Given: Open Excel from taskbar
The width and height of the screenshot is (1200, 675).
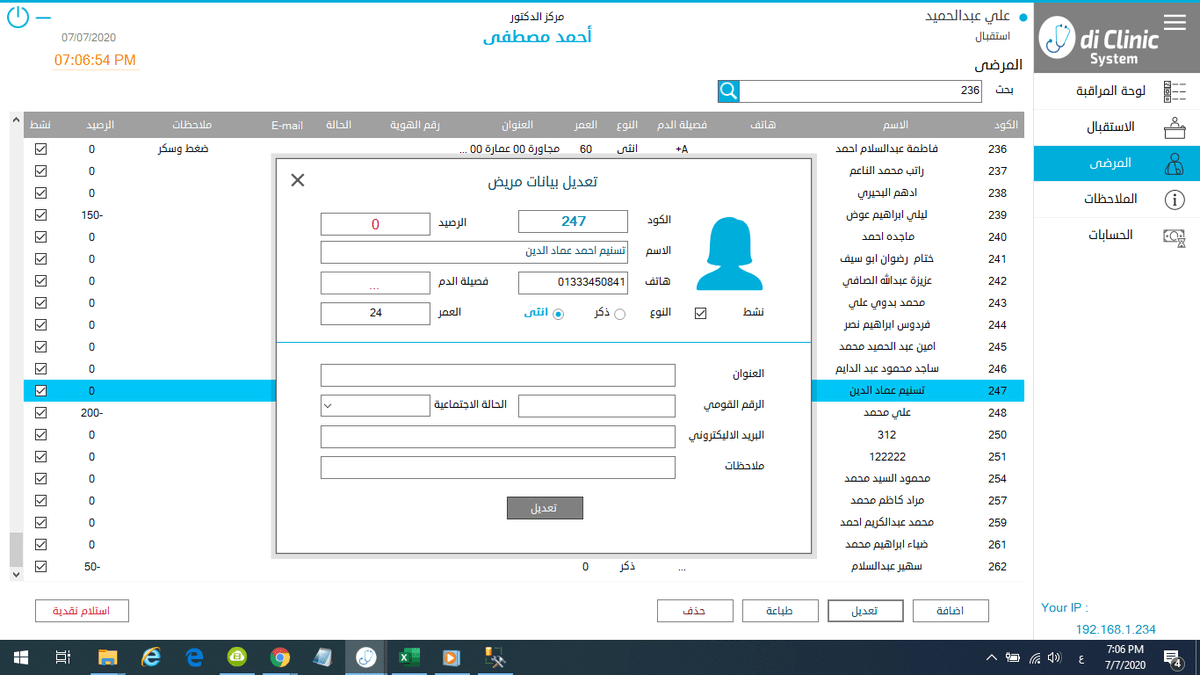Looking at the screenshot, I should (409, 657).
